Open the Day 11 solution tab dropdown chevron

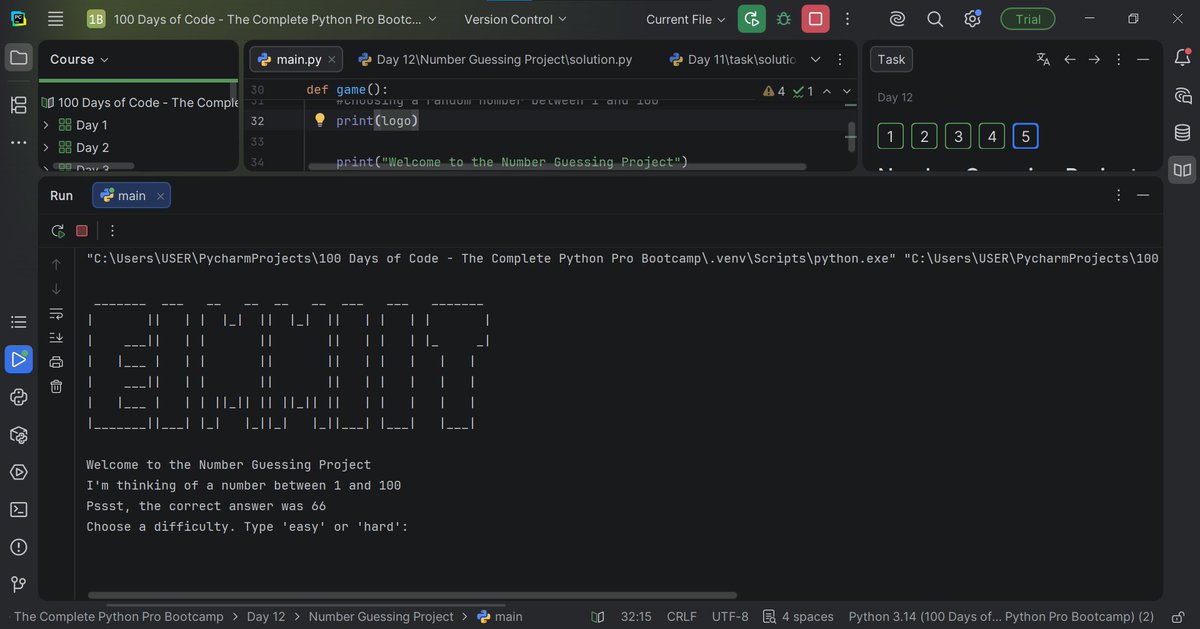pos(816,59)
